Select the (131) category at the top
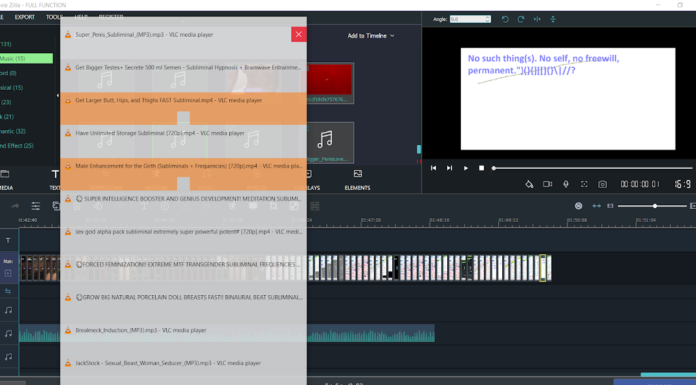Image resolution: width=696 pixels, height=385 pixels. click(6, 44)
